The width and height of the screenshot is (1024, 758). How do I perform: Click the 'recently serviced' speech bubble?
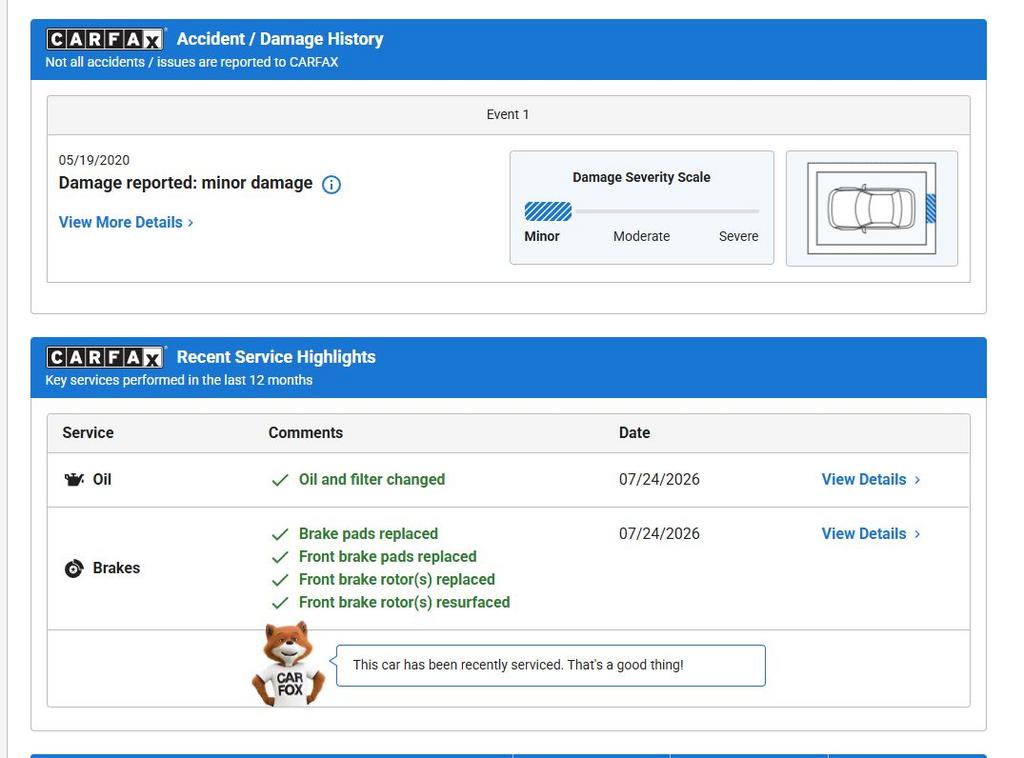pyautogui.click(x=551, y=666)
